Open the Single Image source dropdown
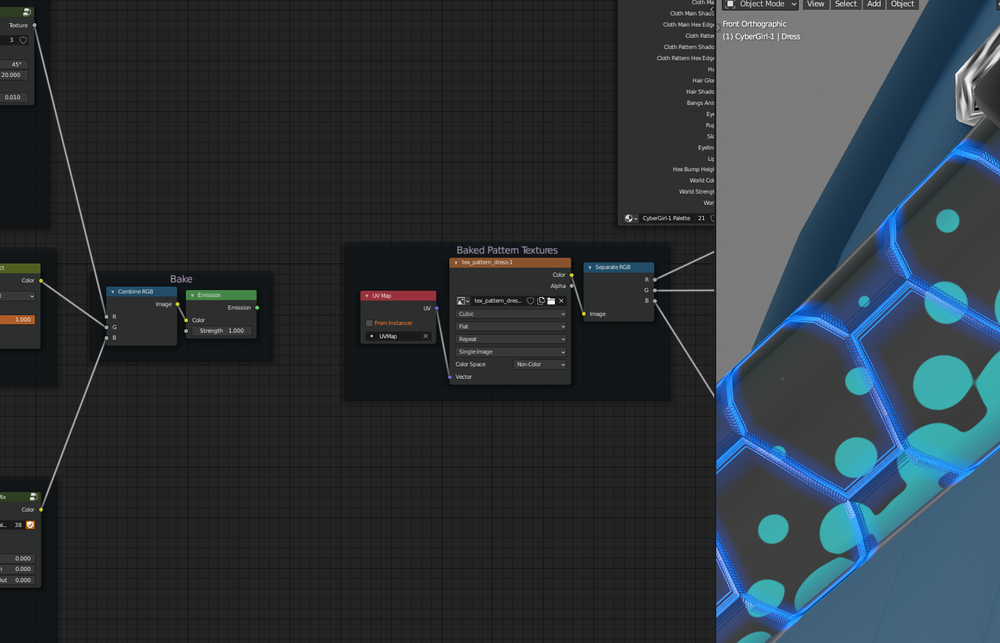Viewport: 1000px width, 643px height. pyautogui.click(x=511, y=351)
